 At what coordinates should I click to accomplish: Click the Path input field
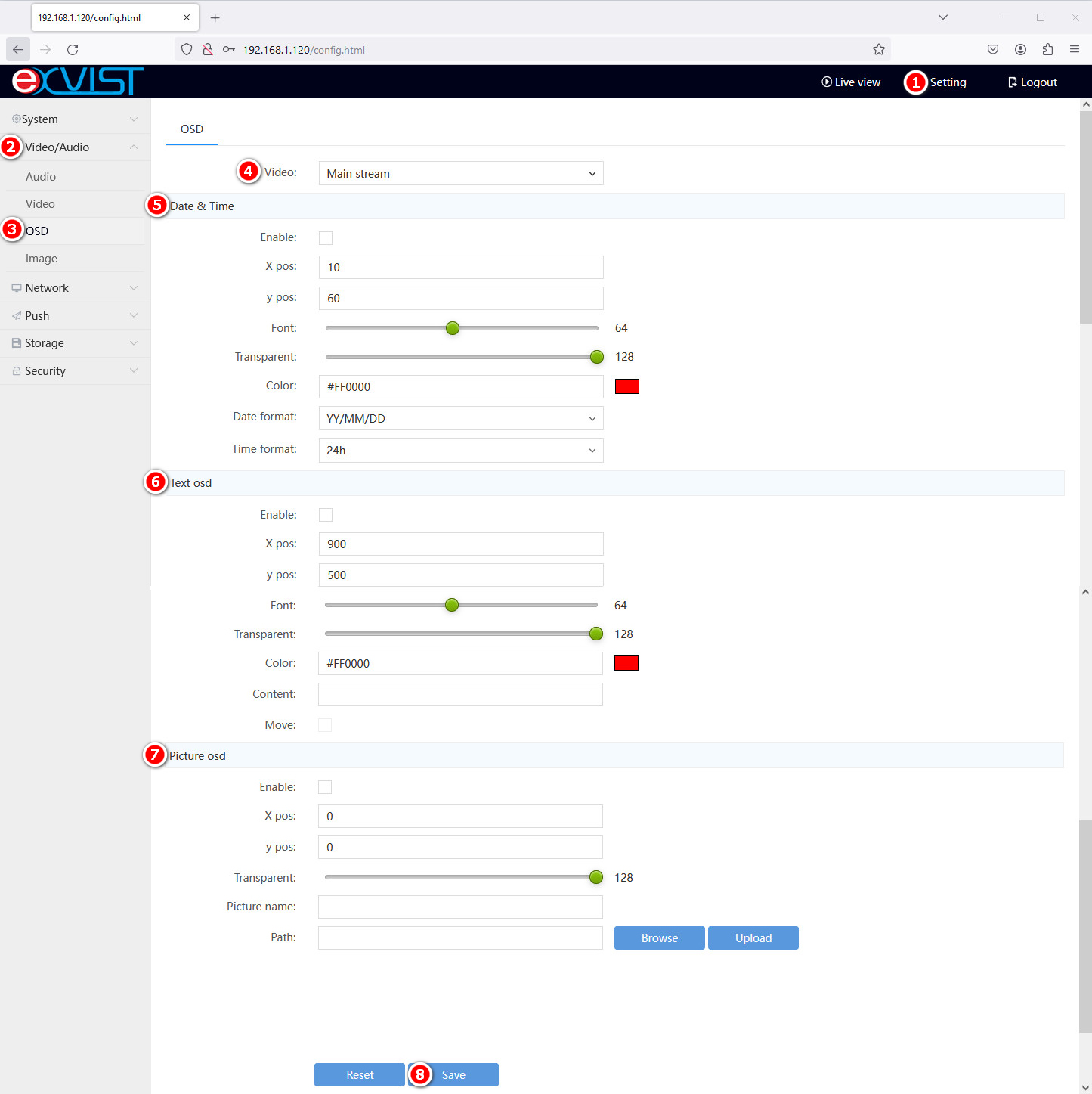460,937
